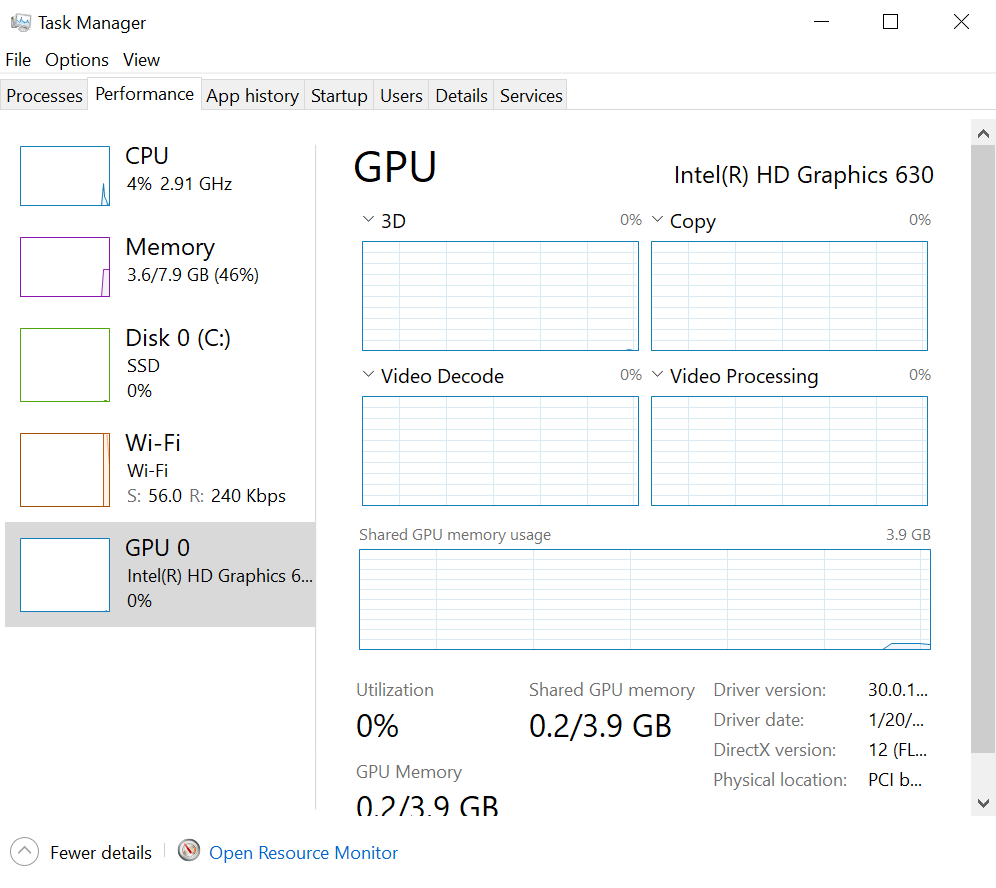Screen dimensions: 996x888
Task: Open the Options menu
Action: pyautogui.click(x=76, y=60)
